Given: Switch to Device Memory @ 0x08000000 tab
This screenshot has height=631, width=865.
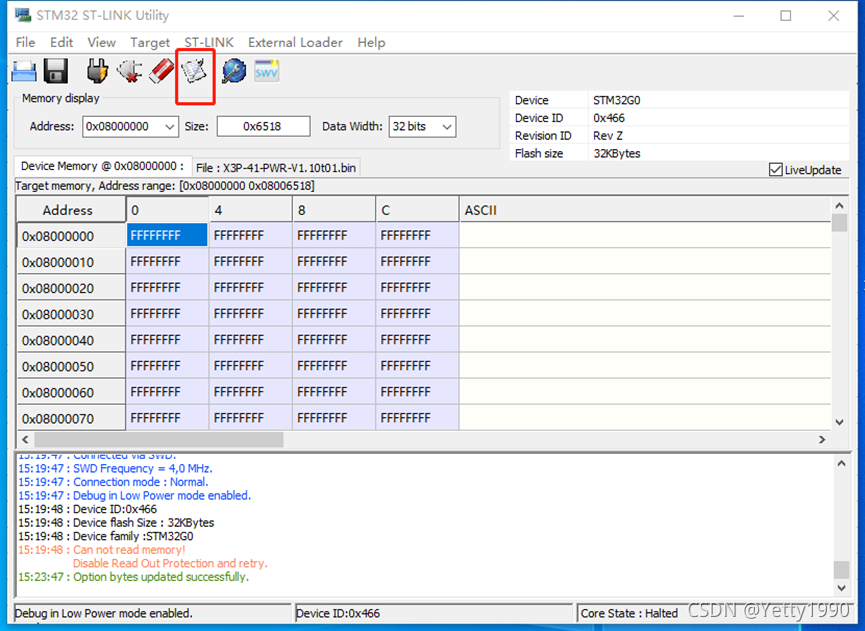Looking at the screenshot, I should coord(103,166).
